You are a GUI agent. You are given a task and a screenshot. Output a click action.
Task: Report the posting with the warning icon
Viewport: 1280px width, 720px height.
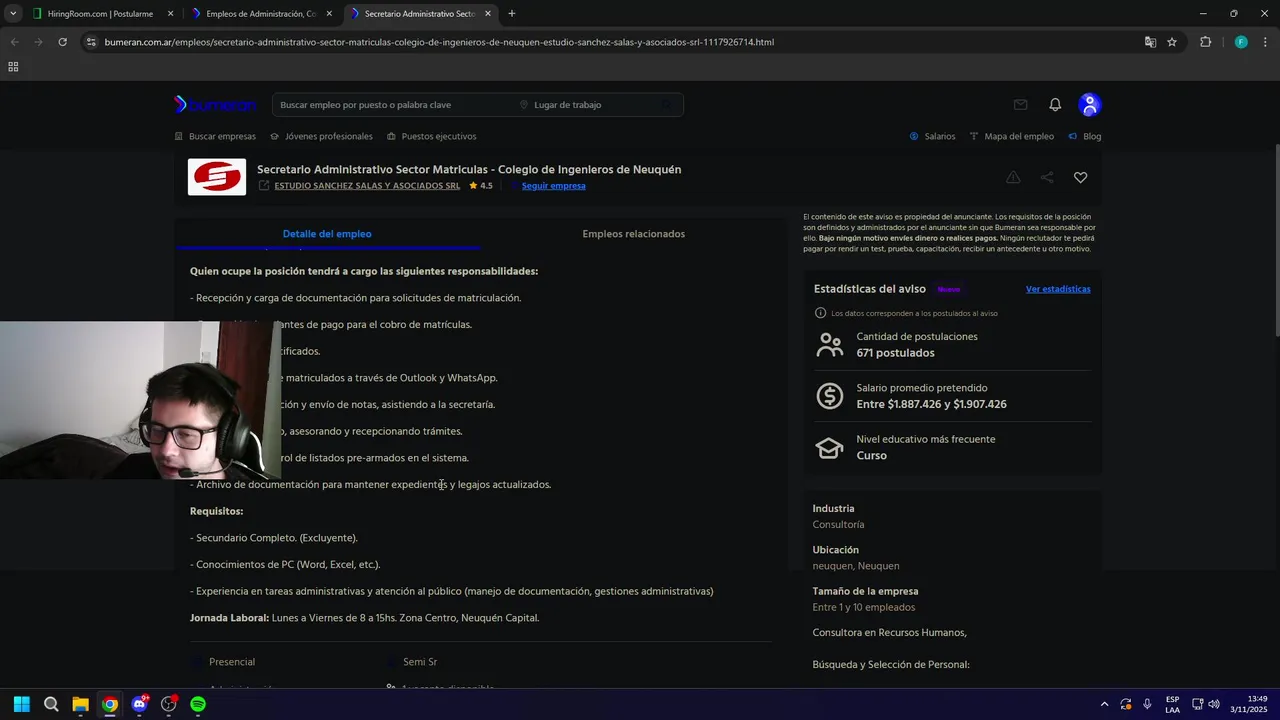1013,177
